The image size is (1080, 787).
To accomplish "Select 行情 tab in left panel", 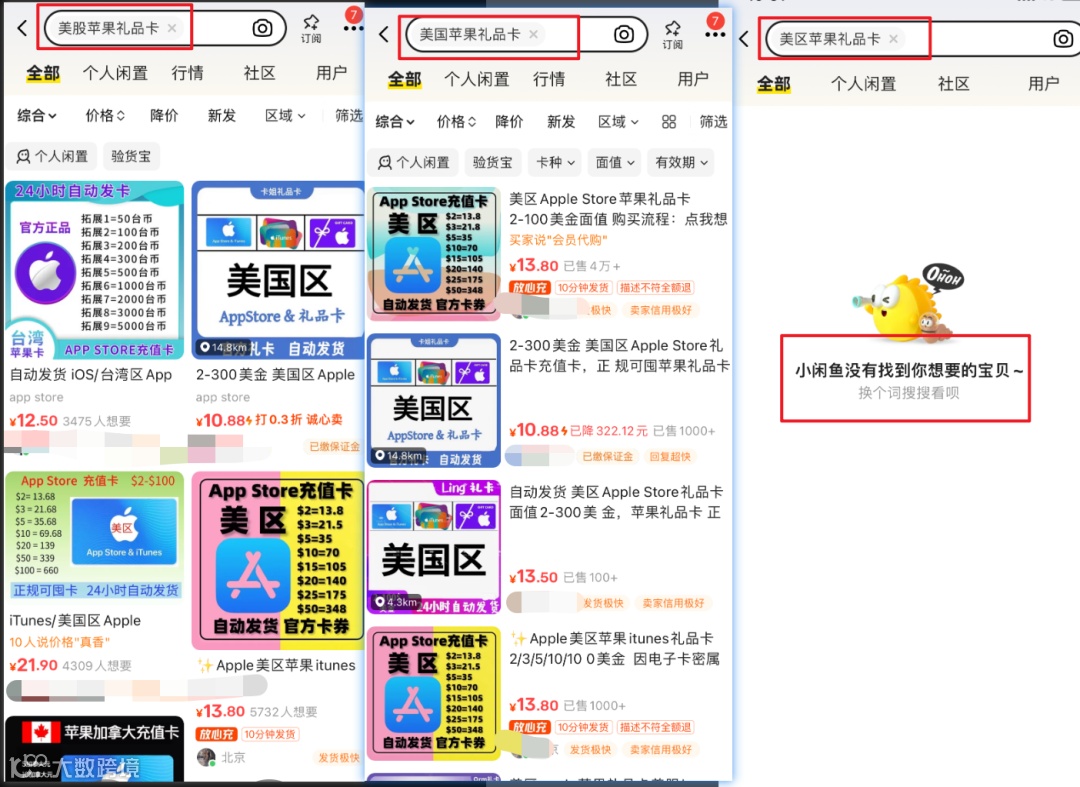I will [187, 73].
